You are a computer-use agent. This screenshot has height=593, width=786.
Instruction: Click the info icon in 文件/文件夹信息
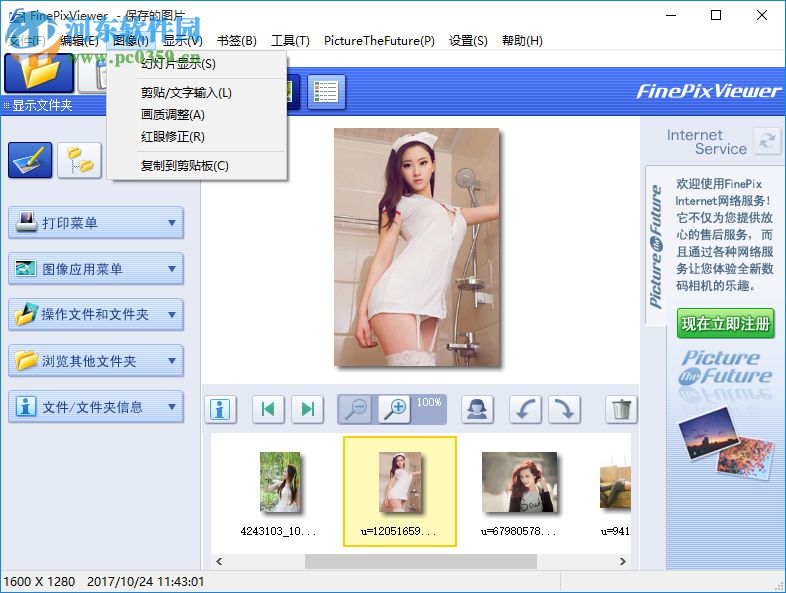(x=26, y=406)
